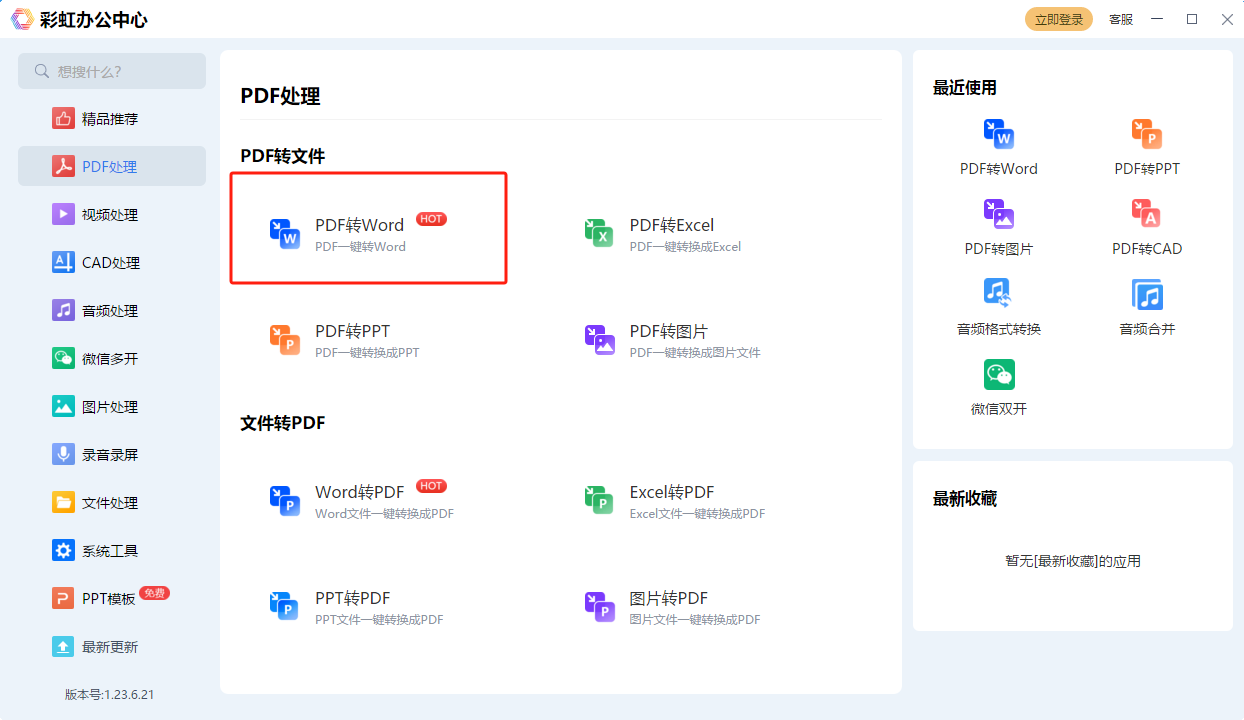1244x720 pixels.
Task: Click recent PDF转Word icon in 最近使用
Action: (999, 134)
